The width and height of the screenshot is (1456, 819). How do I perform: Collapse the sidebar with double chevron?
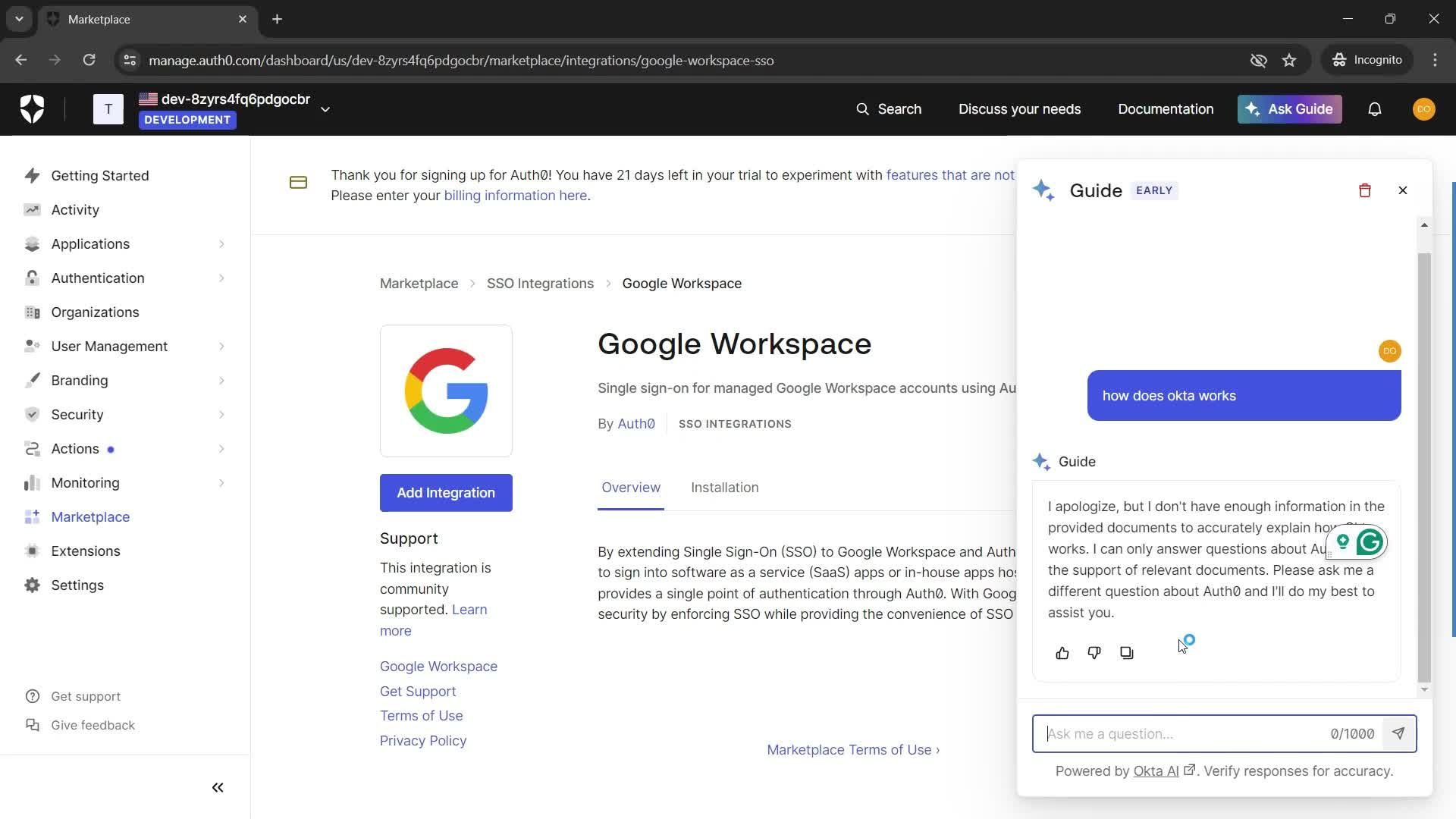coord(218,787)
